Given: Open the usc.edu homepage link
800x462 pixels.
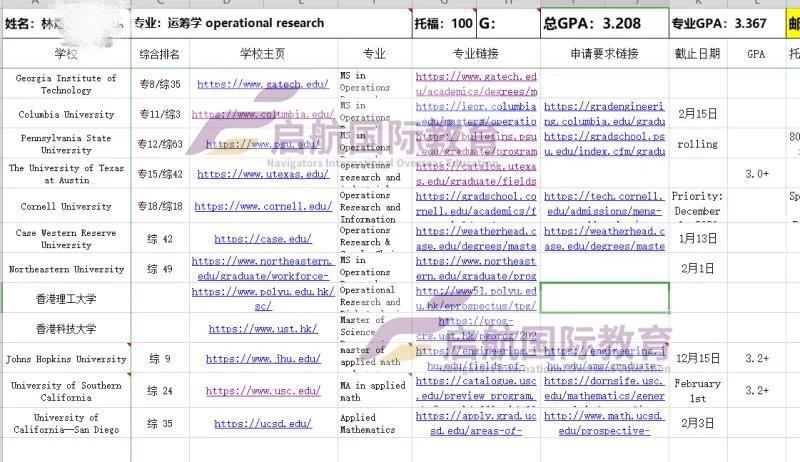Looking at the screenshot, I should (x=263, y=391).
